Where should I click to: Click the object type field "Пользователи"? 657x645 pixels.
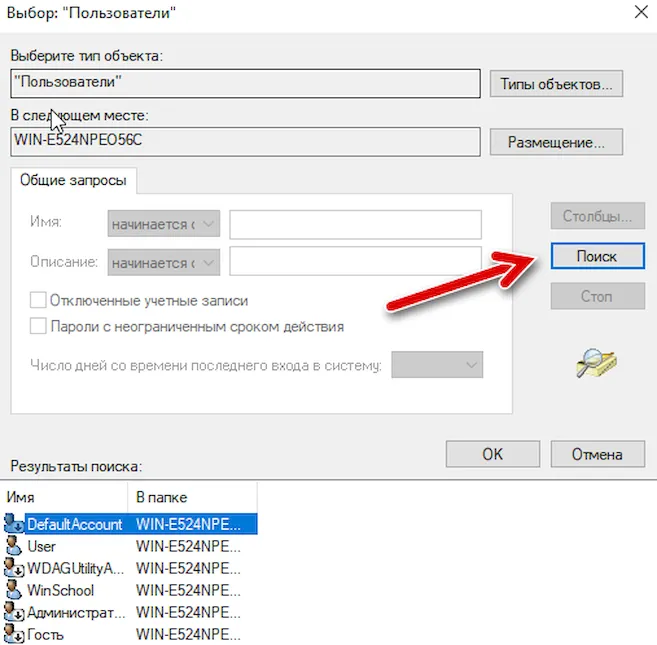[246, 83]
